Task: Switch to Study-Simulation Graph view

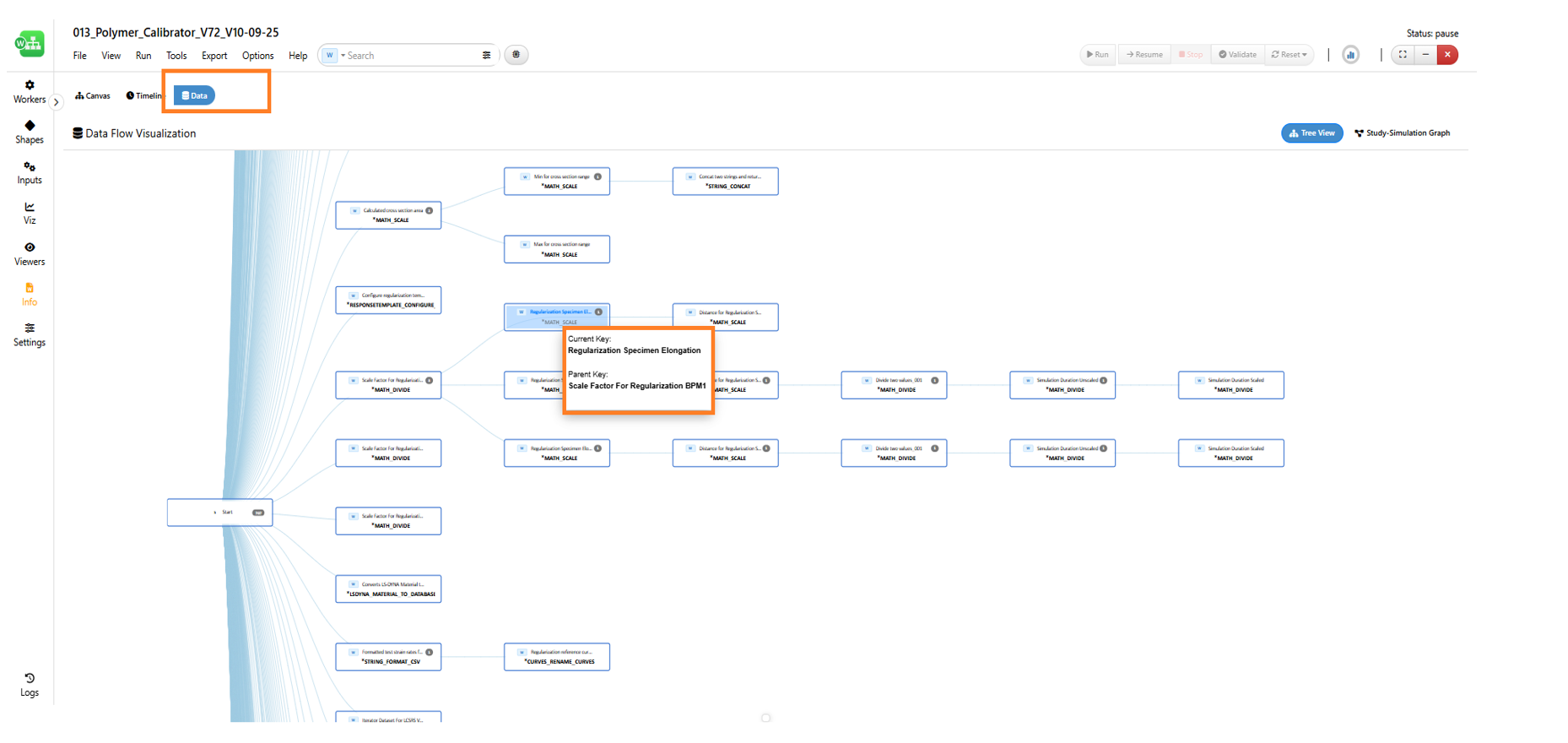Action: pyautogui.click(x=1402, y=133)
